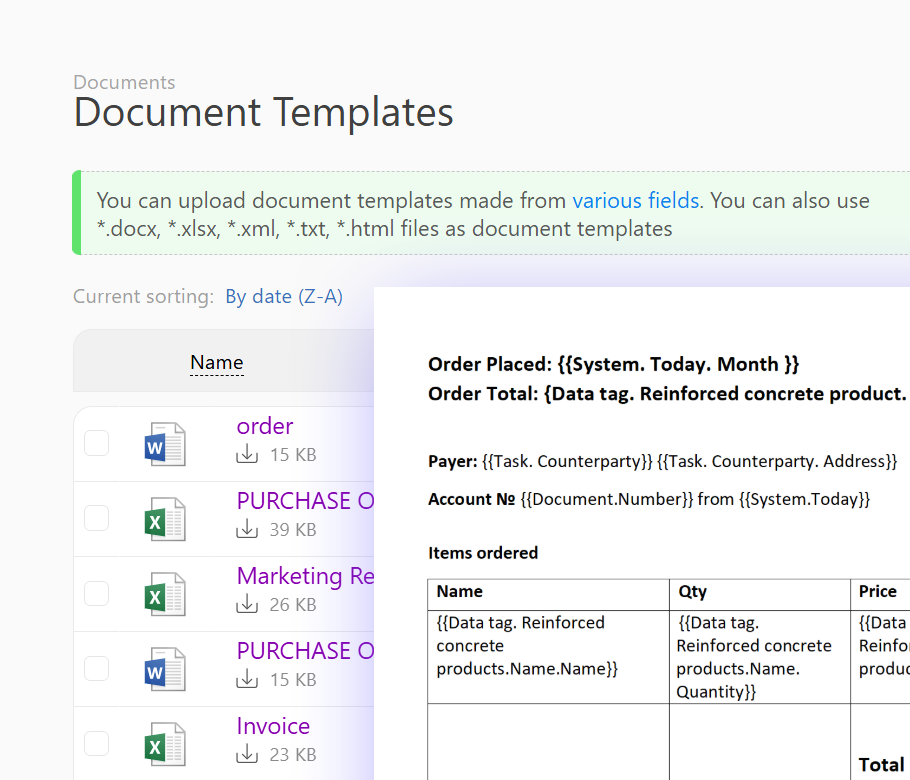Viewport: 910px width, 780px height.
Task: Click the 39 KB file size text
Action: [293, 529]
